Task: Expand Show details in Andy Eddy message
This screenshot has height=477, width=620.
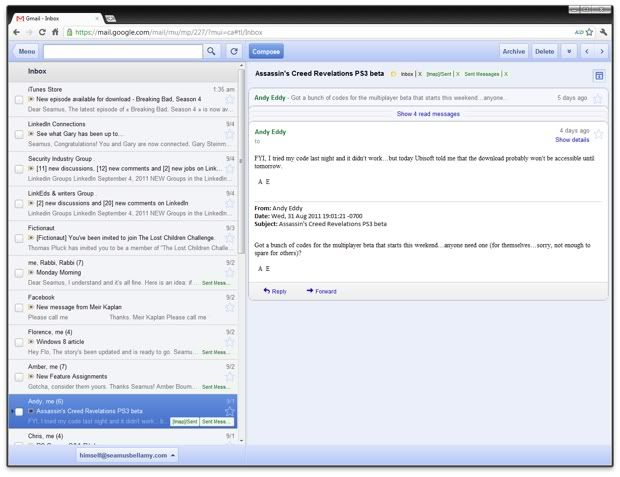Action: pyautogui.click(x=572, y=140)
